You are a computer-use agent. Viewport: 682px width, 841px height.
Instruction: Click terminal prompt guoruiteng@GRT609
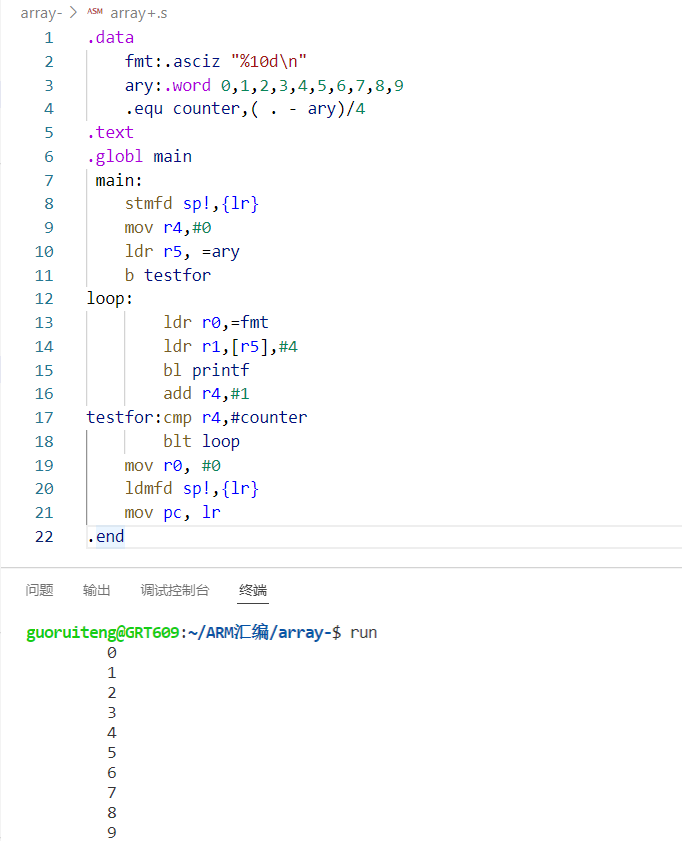[102, 633]
